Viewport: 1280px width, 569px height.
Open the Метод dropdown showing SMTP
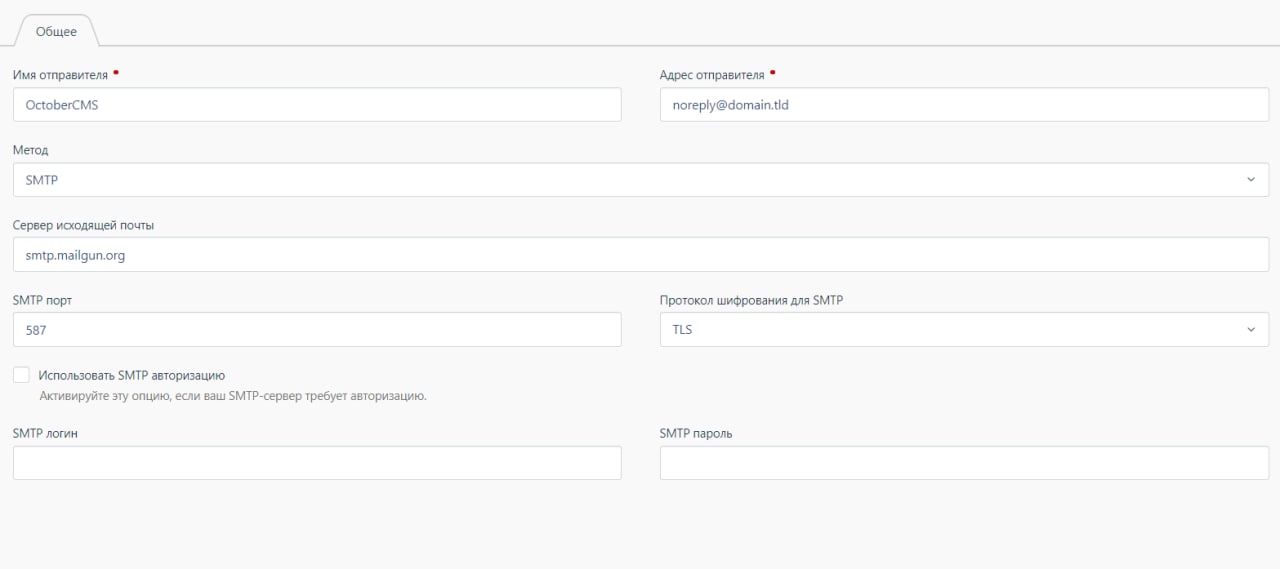coord(641,180)
